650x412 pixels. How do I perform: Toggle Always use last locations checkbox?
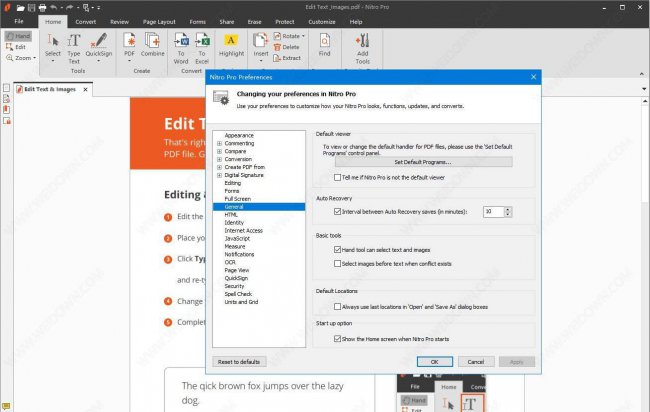coord(337,307)
